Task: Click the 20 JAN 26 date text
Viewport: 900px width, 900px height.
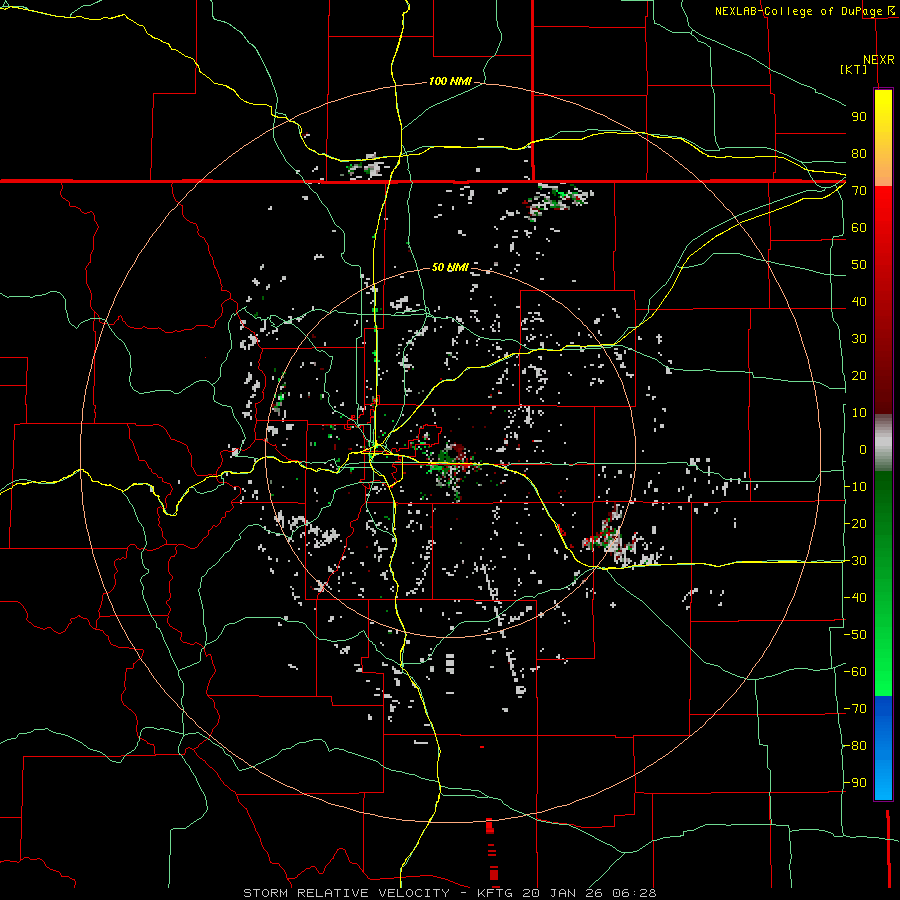Action: tap(562, 893)
